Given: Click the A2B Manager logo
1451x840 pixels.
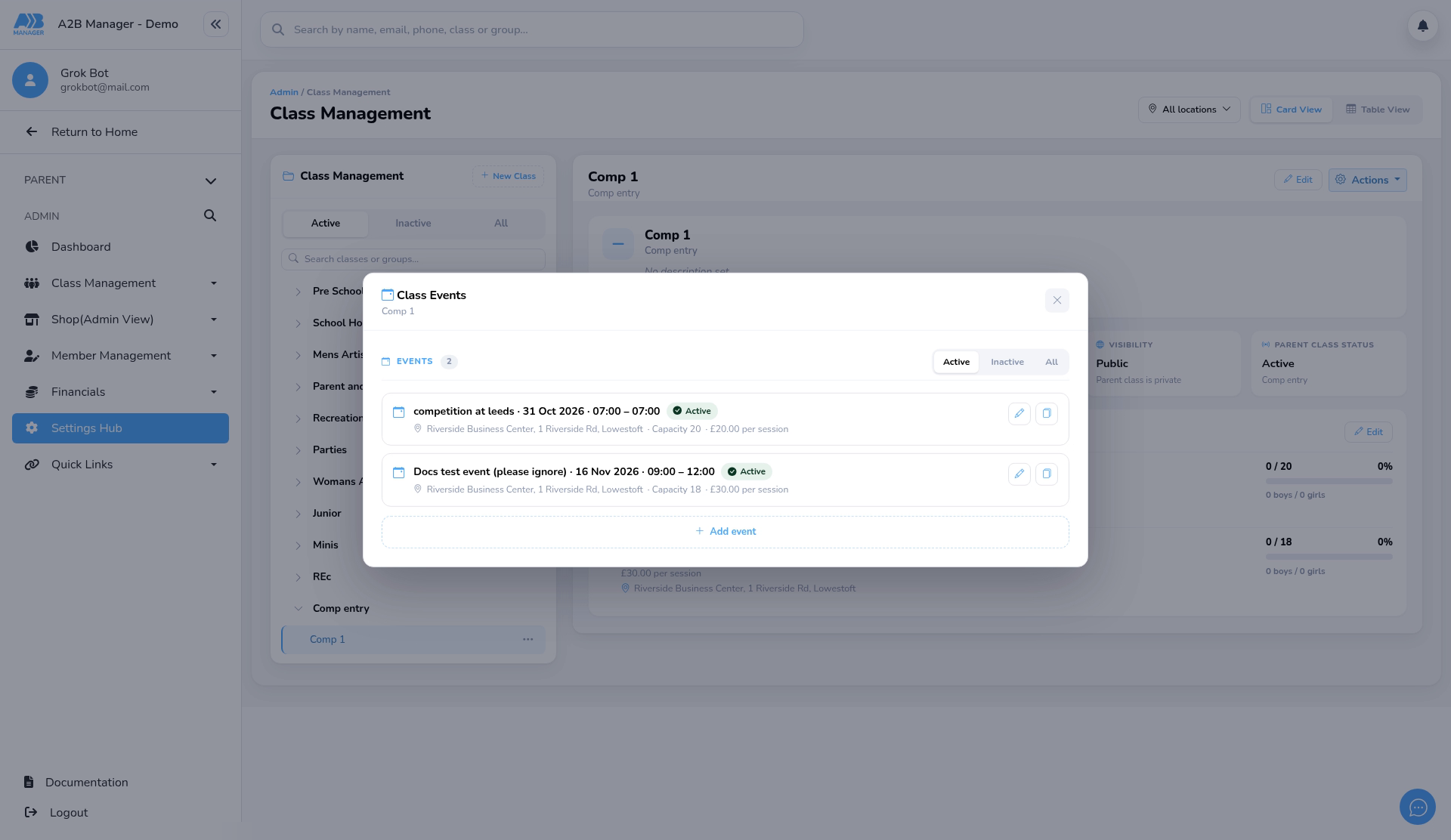Looking at the screenshot, I should [x=29, y=24].
